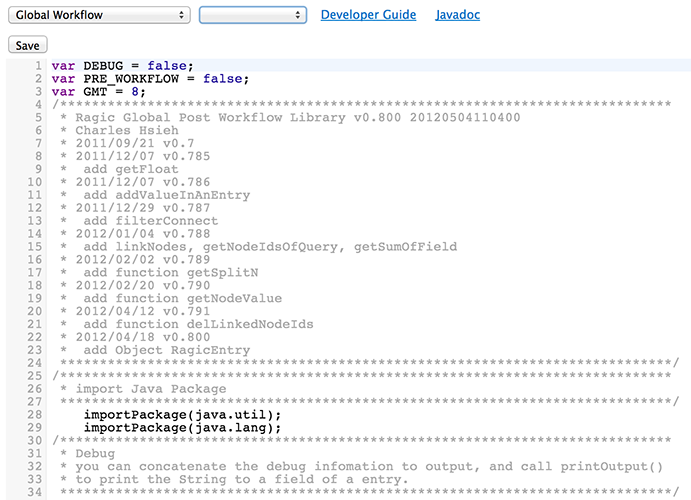This screenshot has height=500, width=691.
Task: Open the Global Workflow dropdown
Action: [98, 15]
